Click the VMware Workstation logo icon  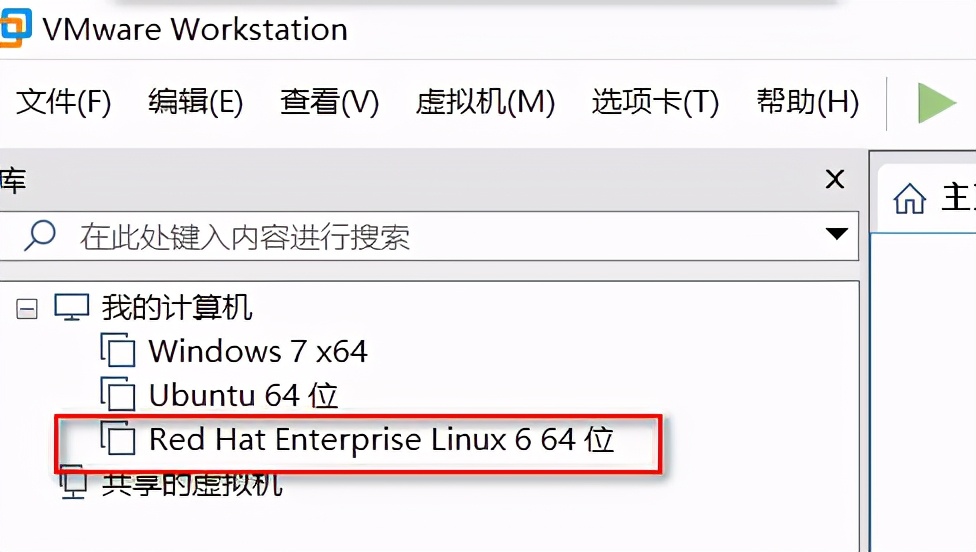pyautogui.click(x=15, y=27)
